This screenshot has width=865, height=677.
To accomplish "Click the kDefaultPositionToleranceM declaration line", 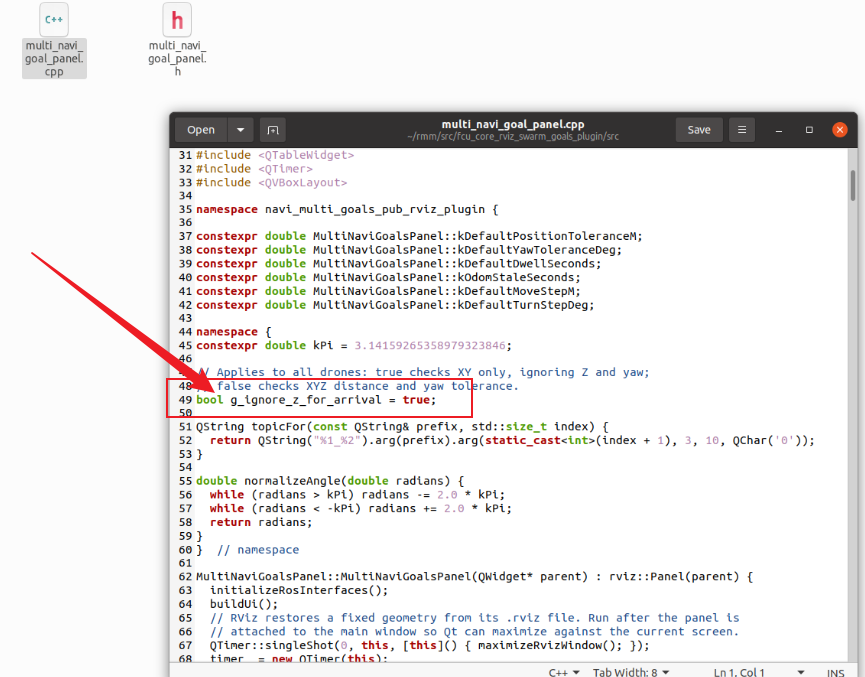I will pyautogui.click(x=419, y=236).
